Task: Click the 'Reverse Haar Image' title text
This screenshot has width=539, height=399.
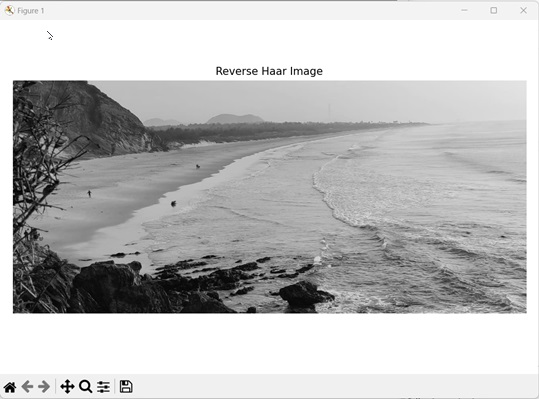Action: pyautogui.click(x=269, y=71)
